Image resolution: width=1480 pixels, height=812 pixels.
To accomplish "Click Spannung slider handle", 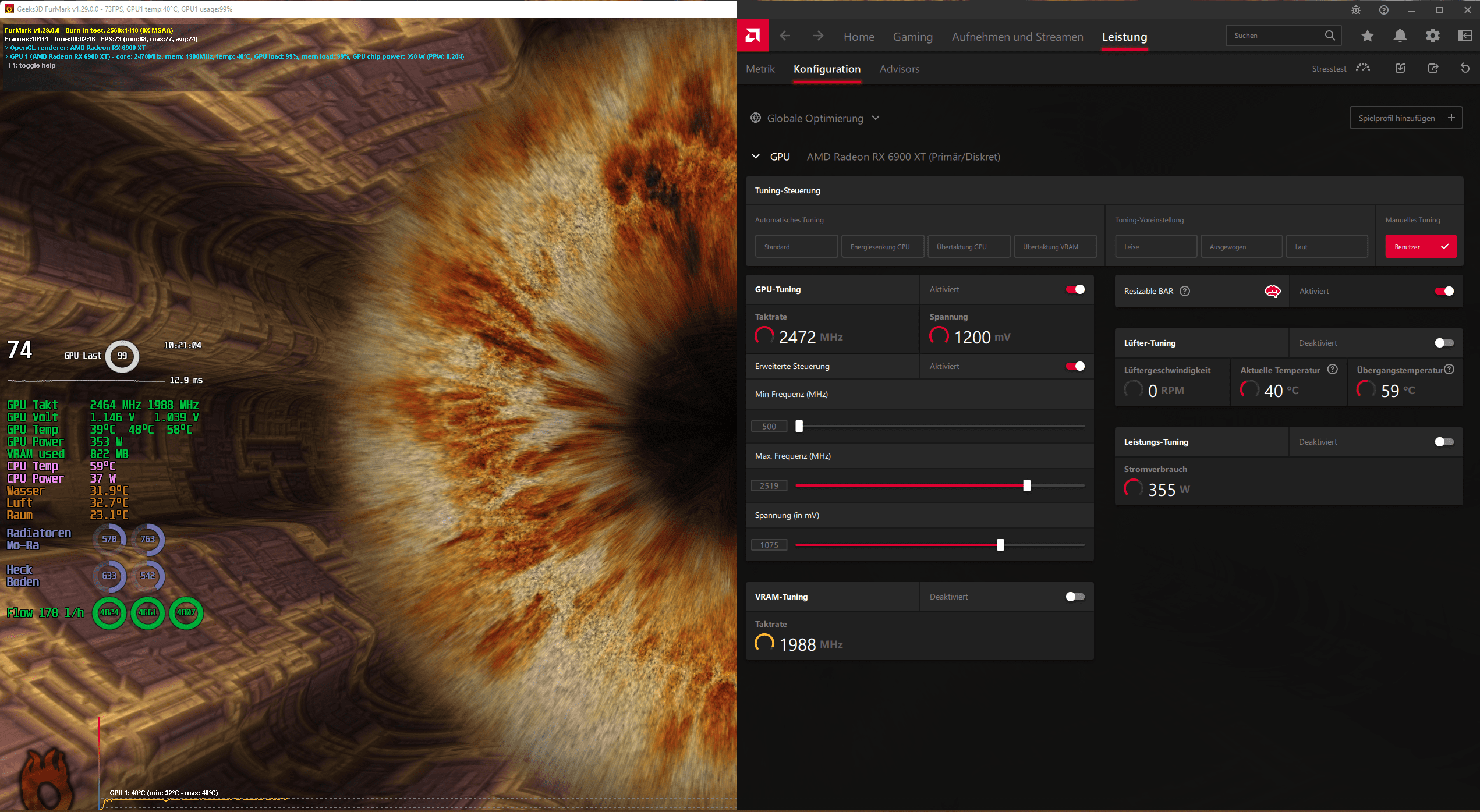I will pos(1000,545).
